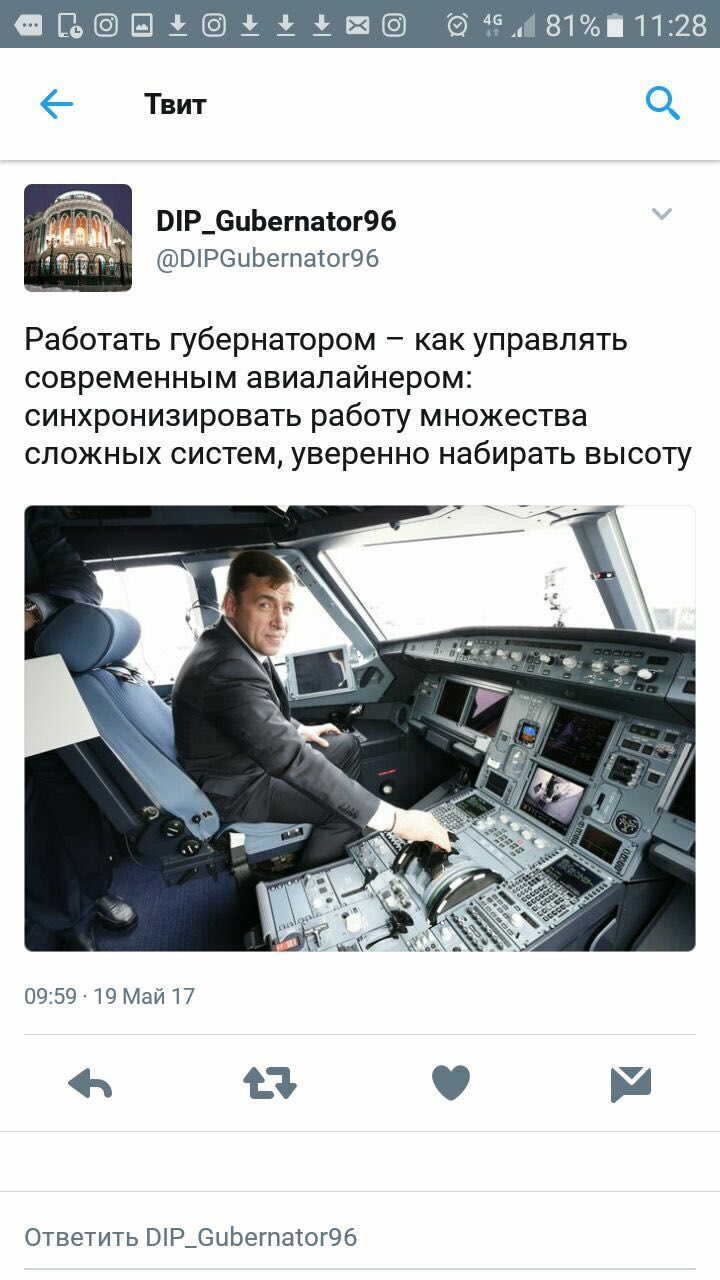The image size is (720, 1280).
Task: Tap the reply arrow icon
Action: (x=90, y=1083)
